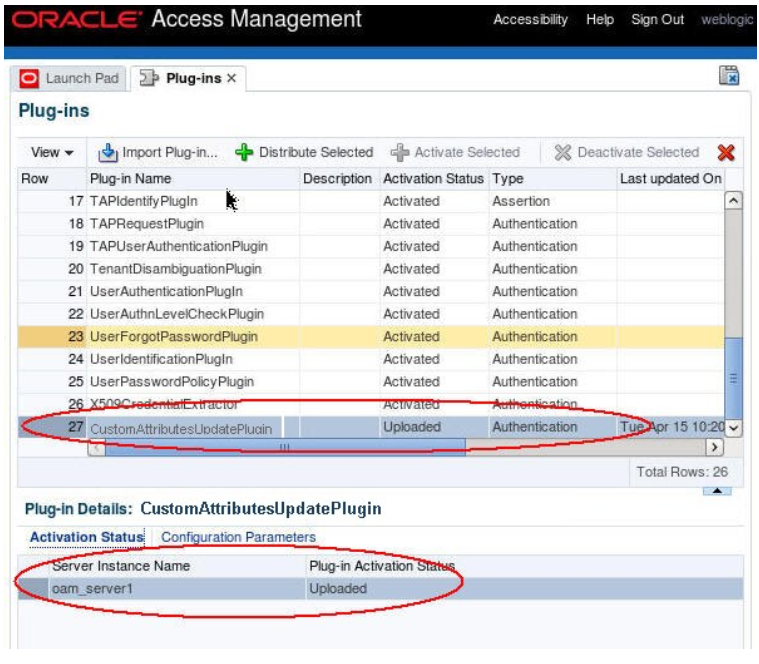Screen dimensions: 759x664
Task: Open the Help link
Action: [600, 19]
